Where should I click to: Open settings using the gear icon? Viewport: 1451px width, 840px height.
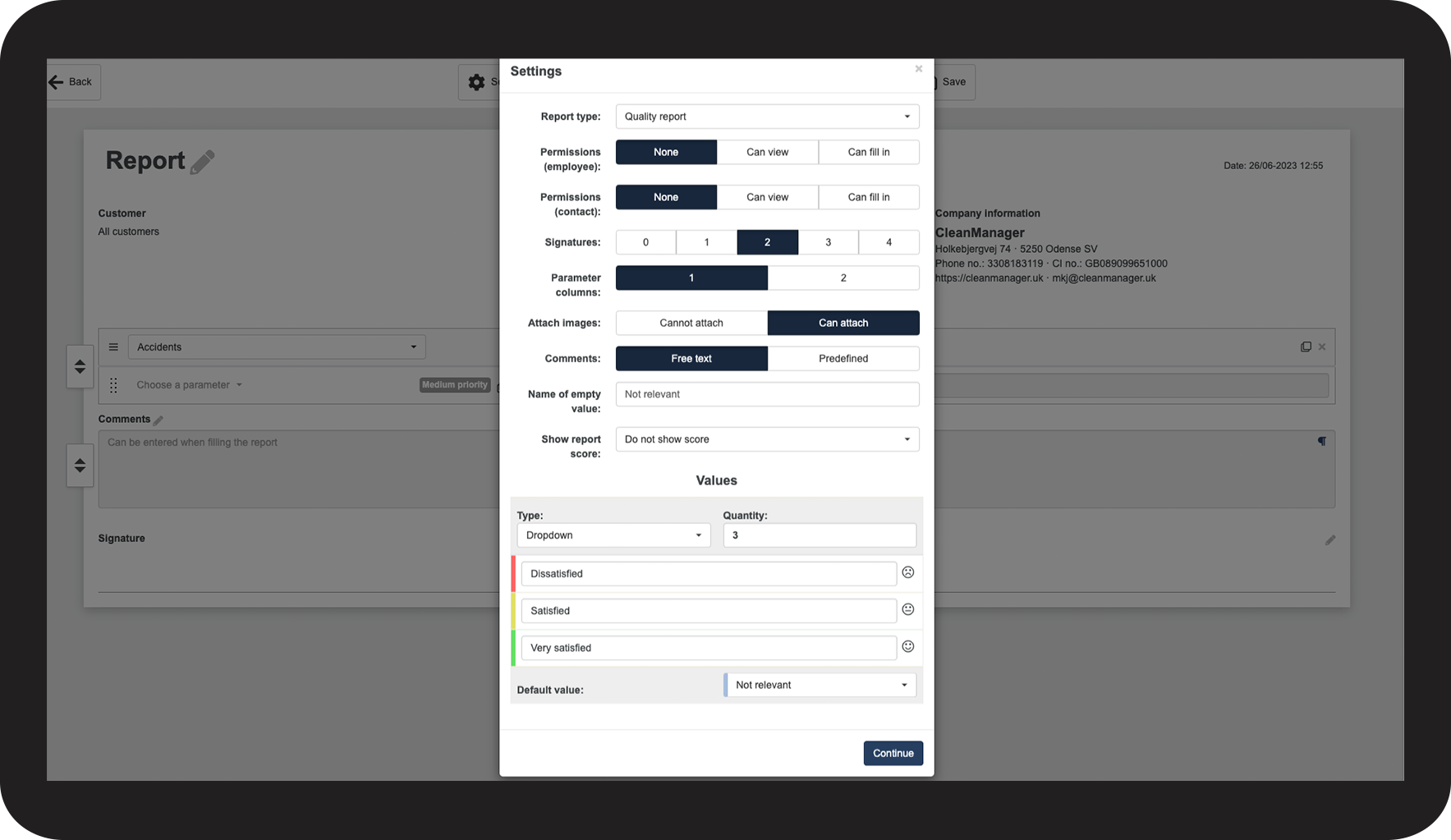(x=476, y=82)
